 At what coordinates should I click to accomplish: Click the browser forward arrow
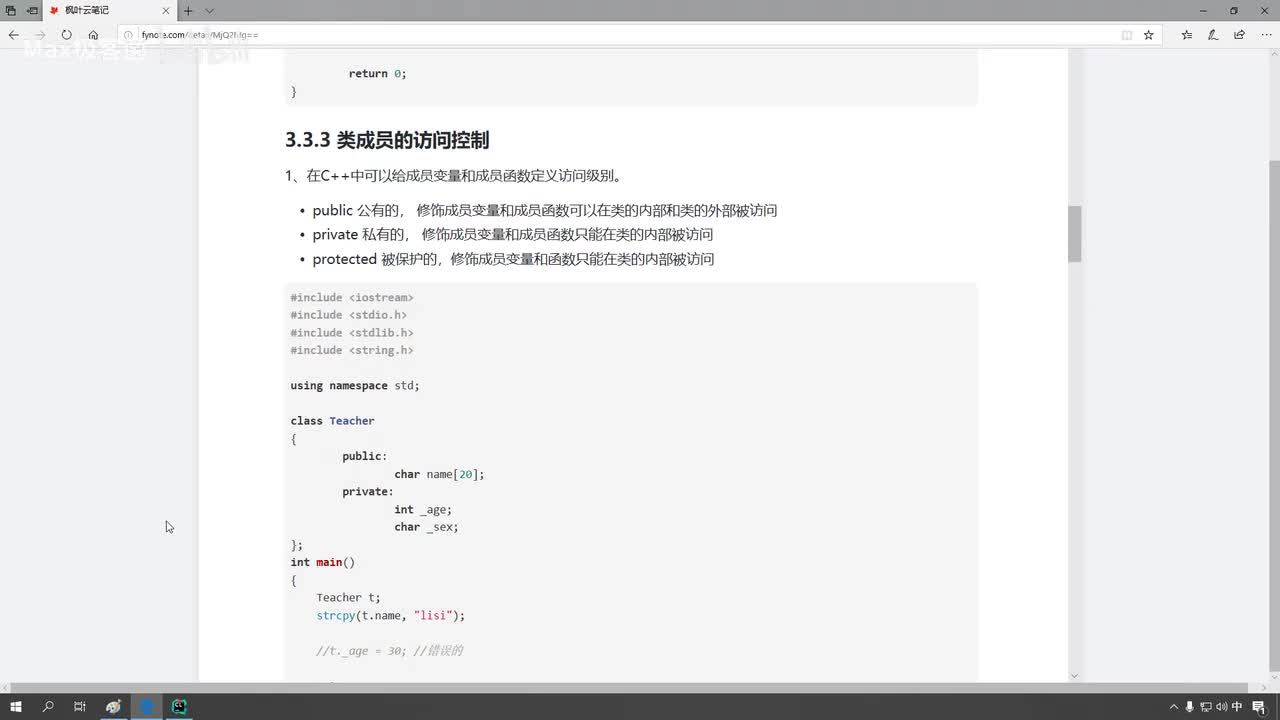40,34
